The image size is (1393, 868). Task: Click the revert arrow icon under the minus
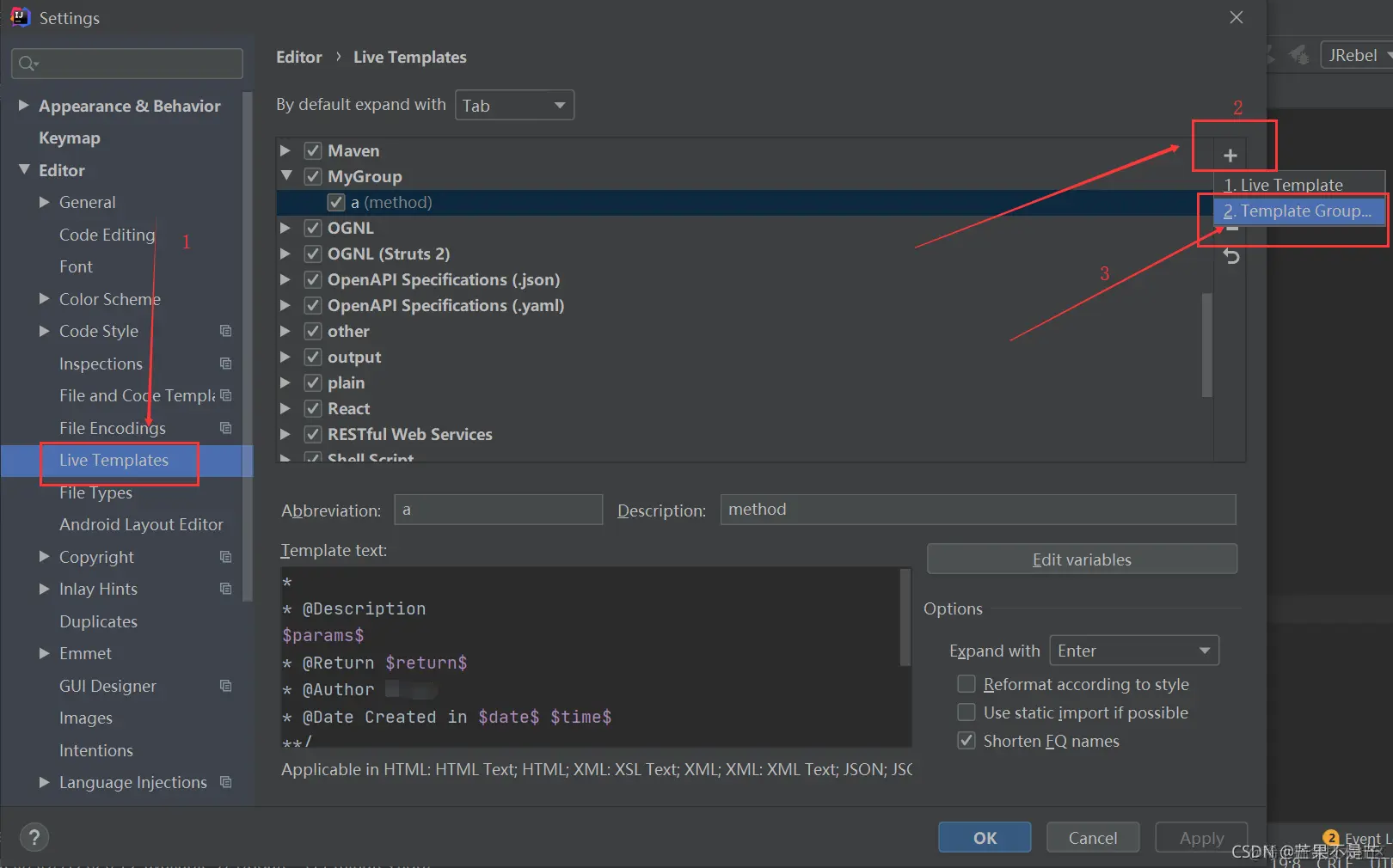pyautogui.click(x=1231, y=256)
